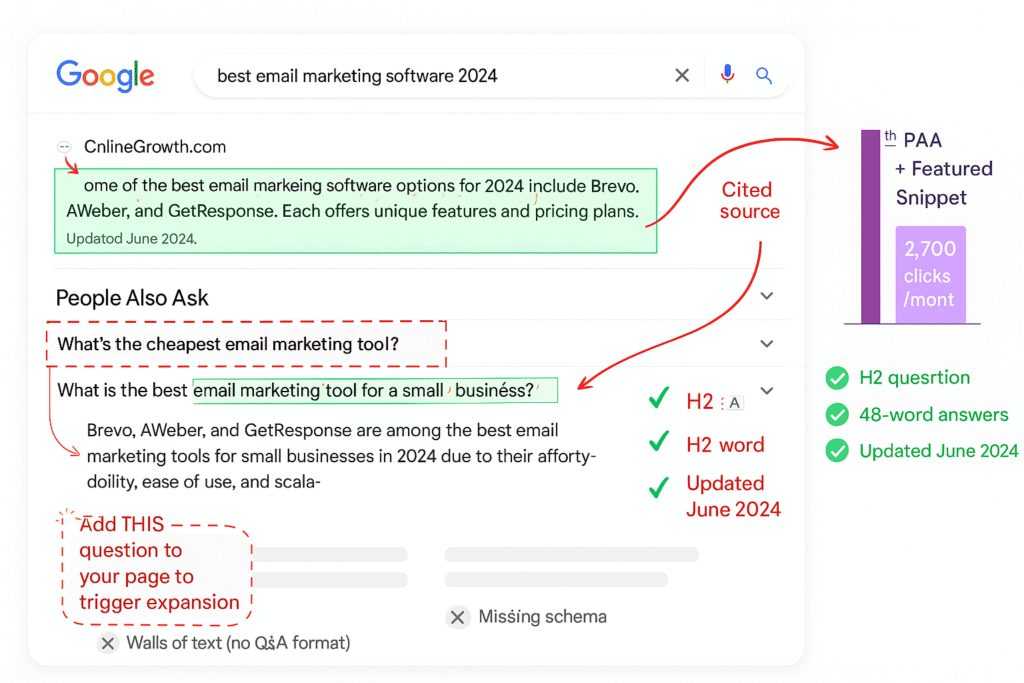Viewport: 1024px width, 683px height.
Task: Collapse the small business email tool answer
Action: point(766,390)
